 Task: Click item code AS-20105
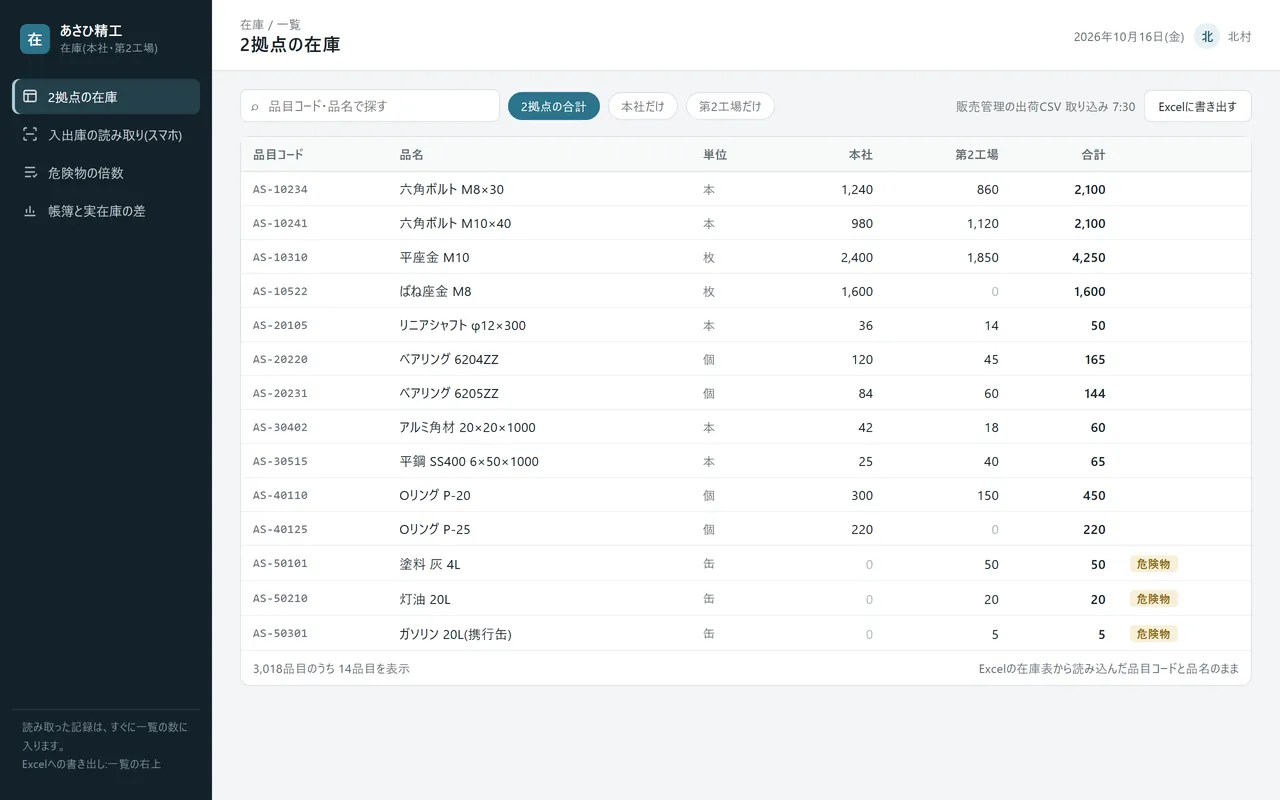[280, 325]
